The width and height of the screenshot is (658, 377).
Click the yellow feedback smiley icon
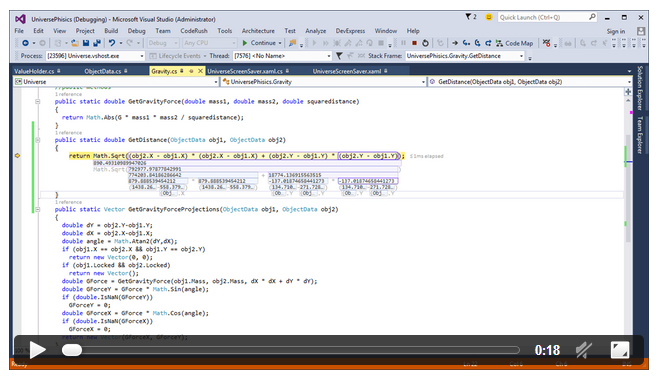click(x=488, y=17)
